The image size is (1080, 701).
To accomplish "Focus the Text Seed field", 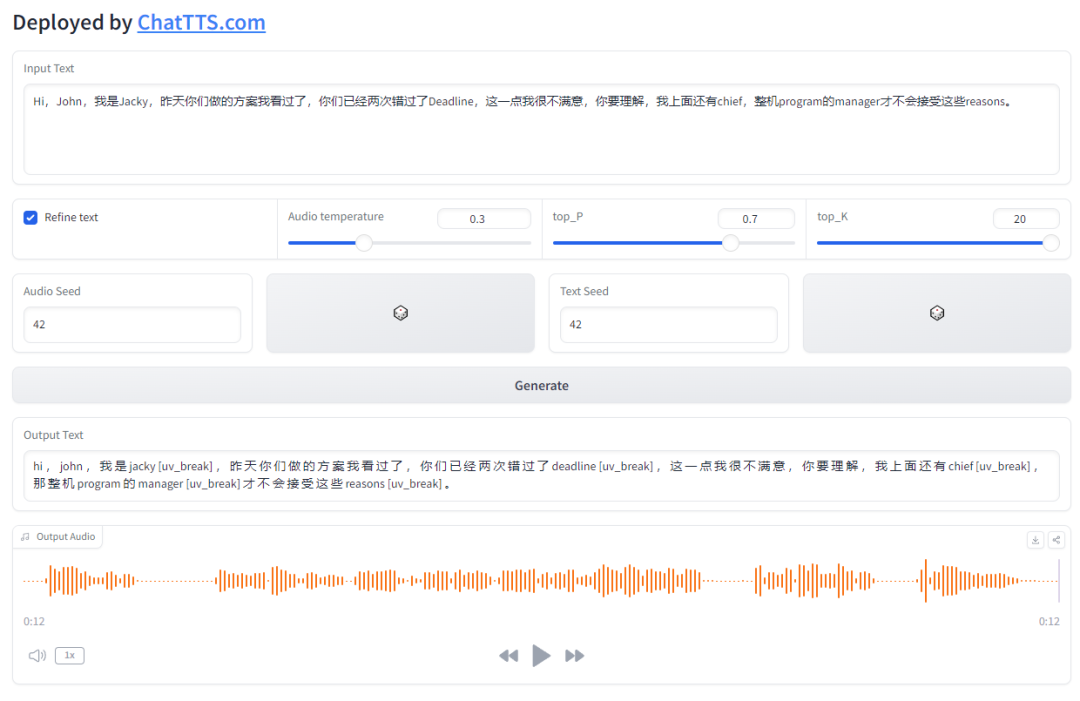I will point(669,324).
